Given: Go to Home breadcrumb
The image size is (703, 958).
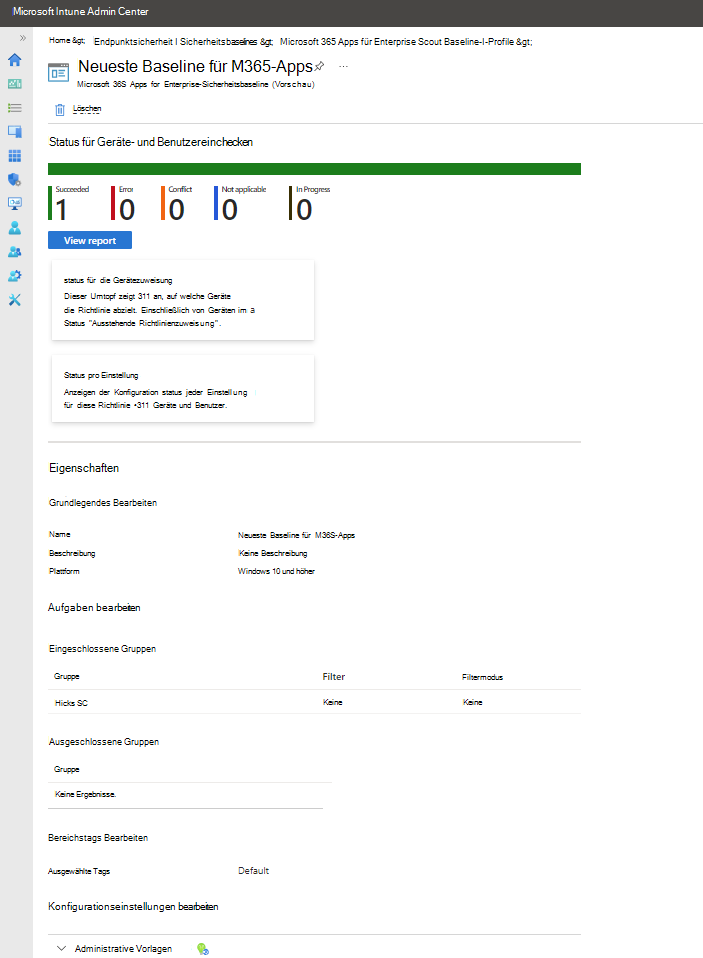Looking at the screenshot, I should point(67,40).
